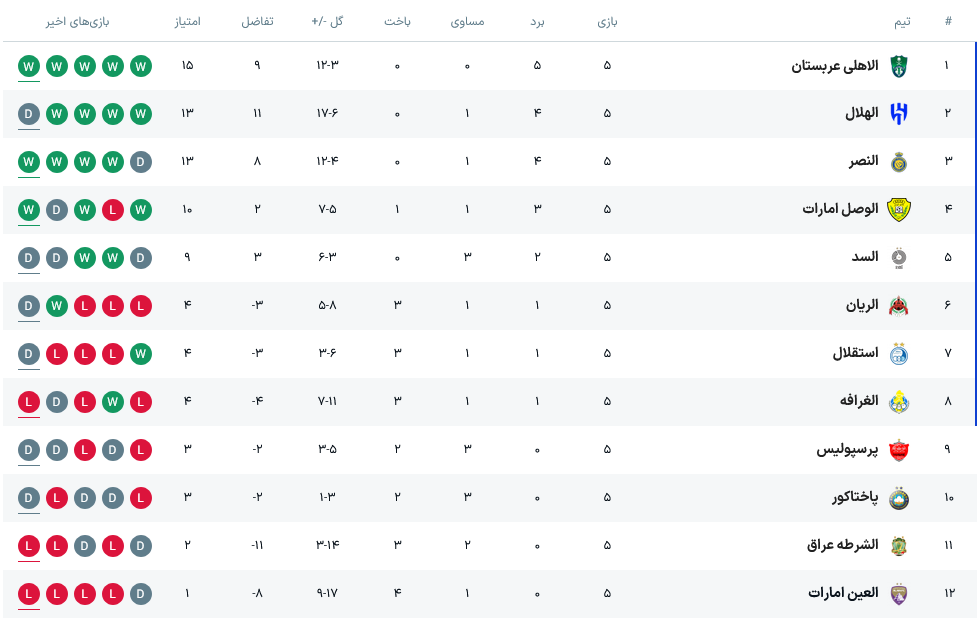
Task: Open the الشرطه عراق team link
Action: pyautogui.click(x=842, y=545)
